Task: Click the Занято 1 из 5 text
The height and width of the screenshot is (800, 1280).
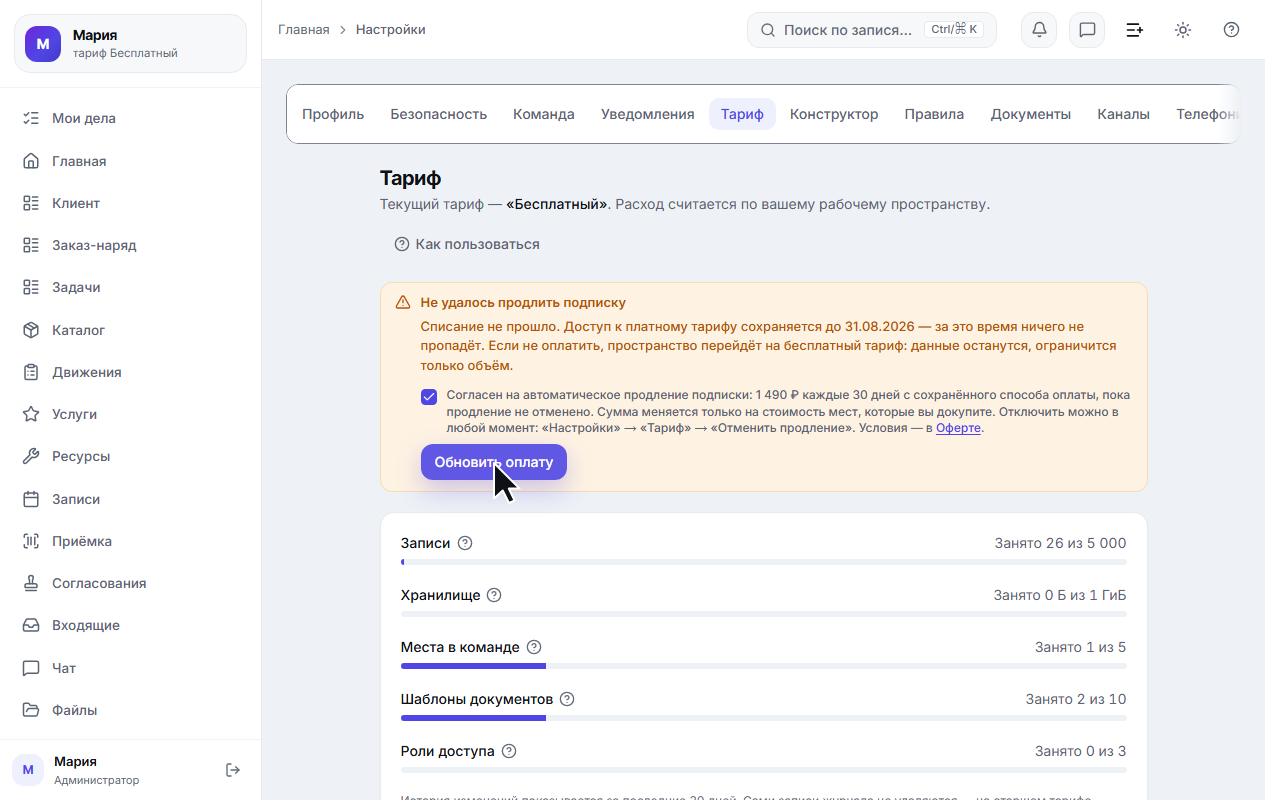Action: (x=1080, y=647)
